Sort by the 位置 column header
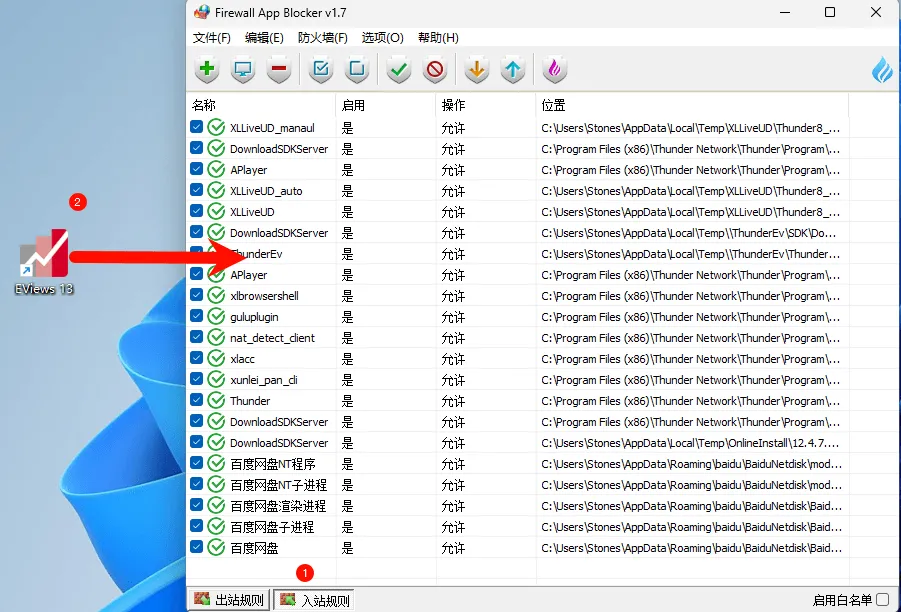 point(692,105)
